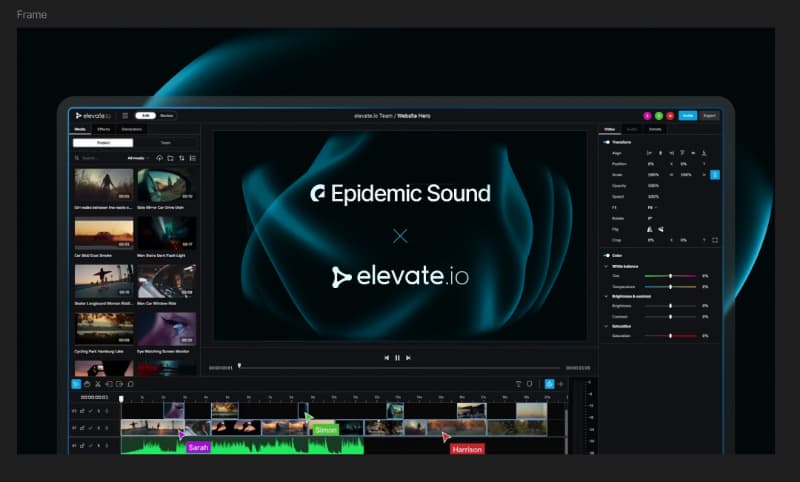The height and width of the screenshot is (482, 800).
Task: Open the Video properties tab
Action: [610, 130]
